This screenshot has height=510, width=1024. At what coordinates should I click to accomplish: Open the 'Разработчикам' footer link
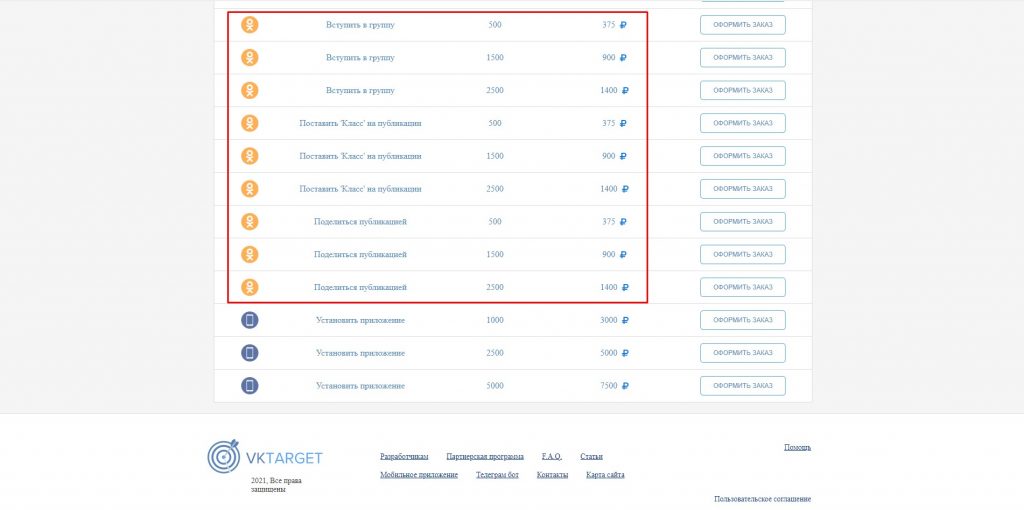[404, 457]
